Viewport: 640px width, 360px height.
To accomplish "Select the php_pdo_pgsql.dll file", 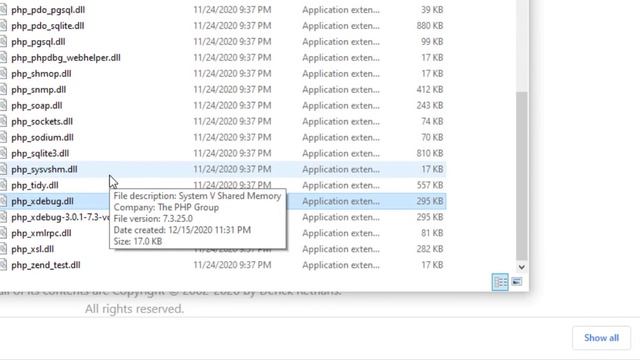I will click(48, 10).
